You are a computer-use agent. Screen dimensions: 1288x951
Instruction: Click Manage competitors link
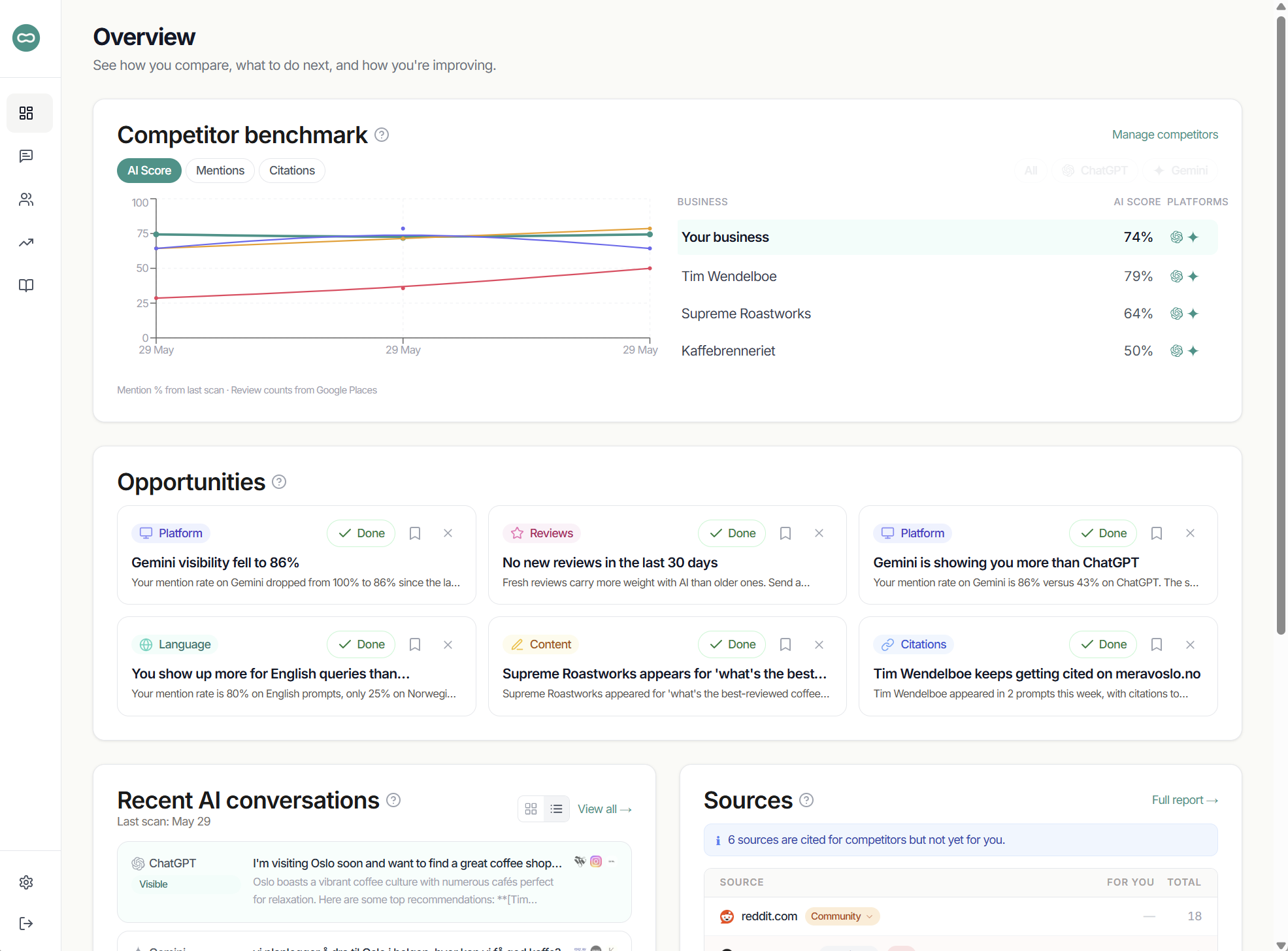tap(1165, 135)
